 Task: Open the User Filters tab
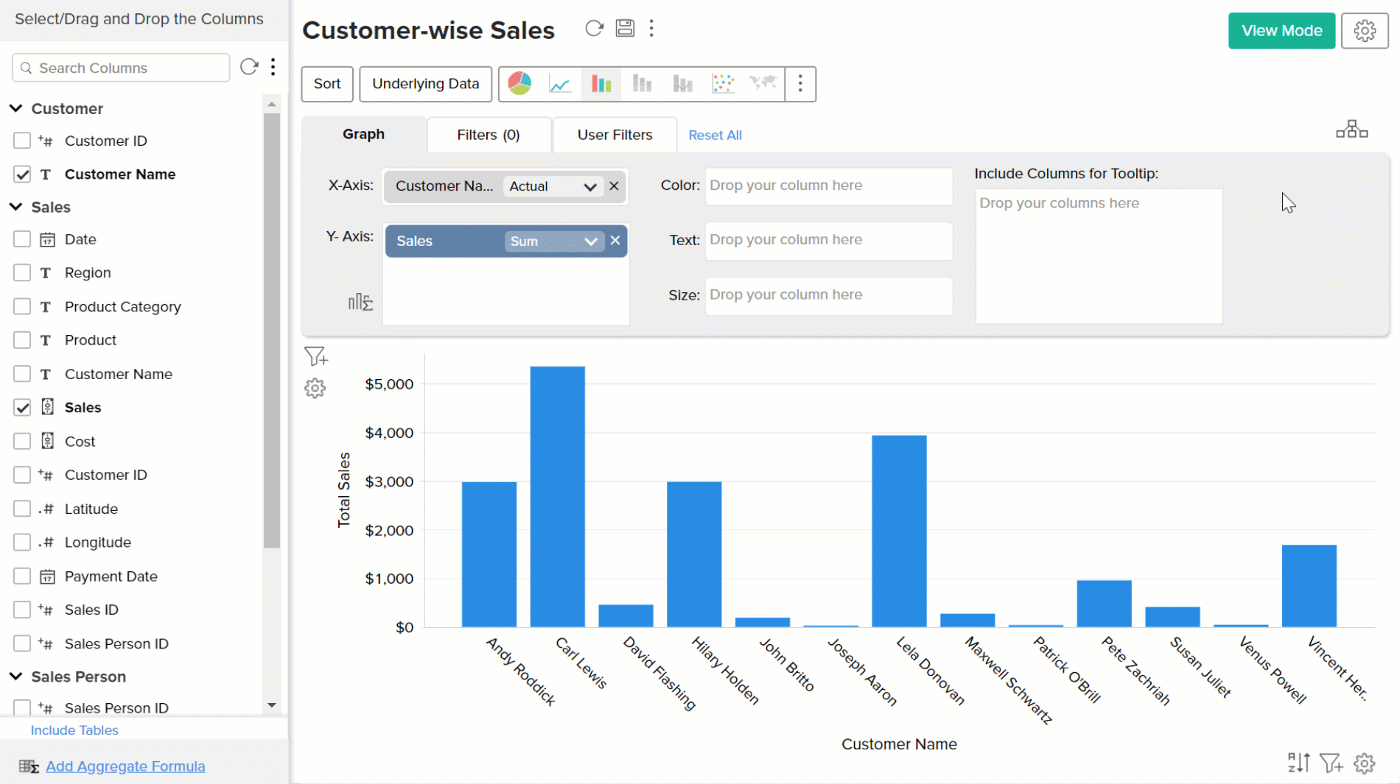(x=614, y=135)
